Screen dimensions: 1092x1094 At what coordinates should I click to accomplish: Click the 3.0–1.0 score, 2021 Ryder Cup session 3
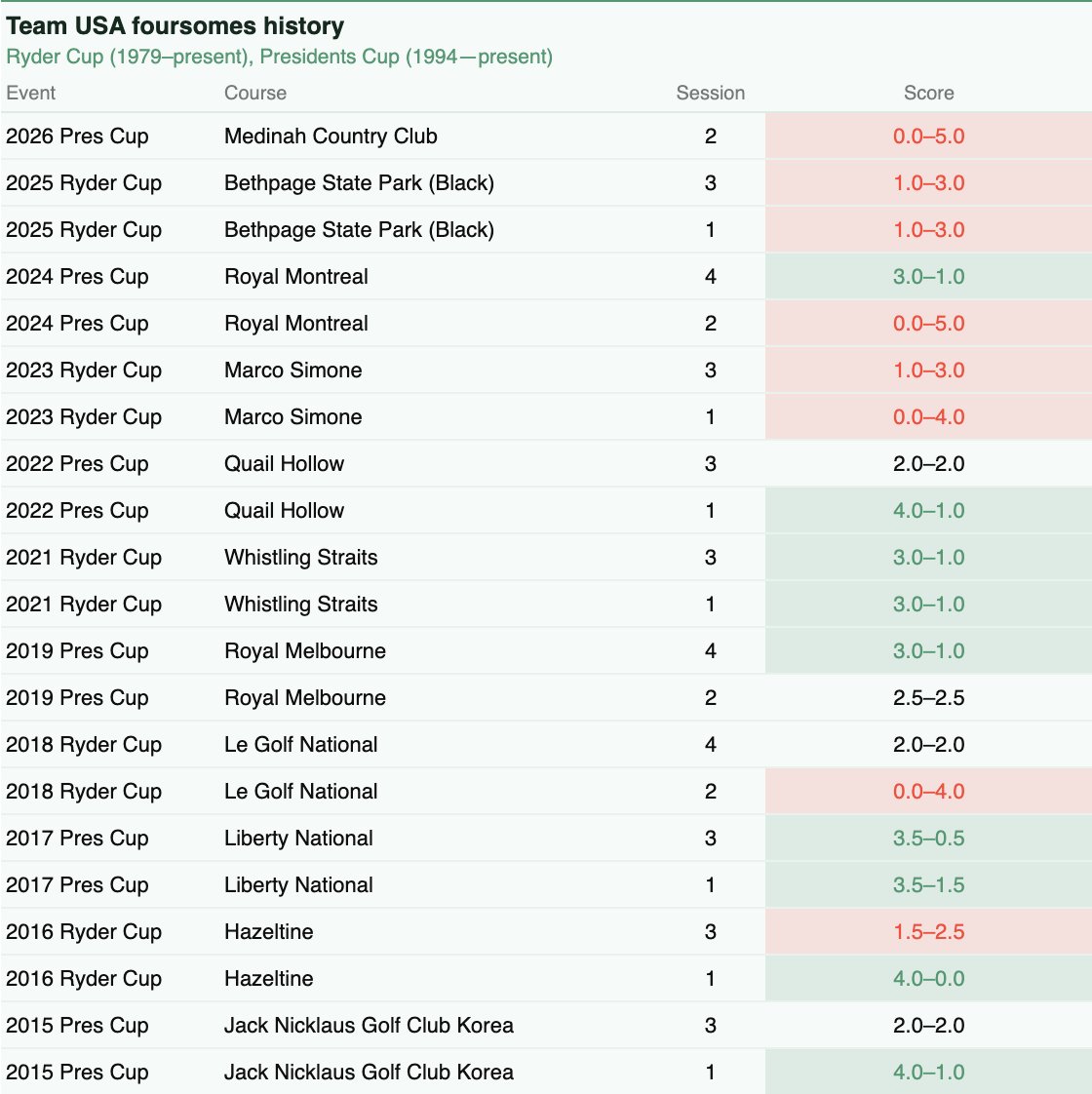[929, 557]
